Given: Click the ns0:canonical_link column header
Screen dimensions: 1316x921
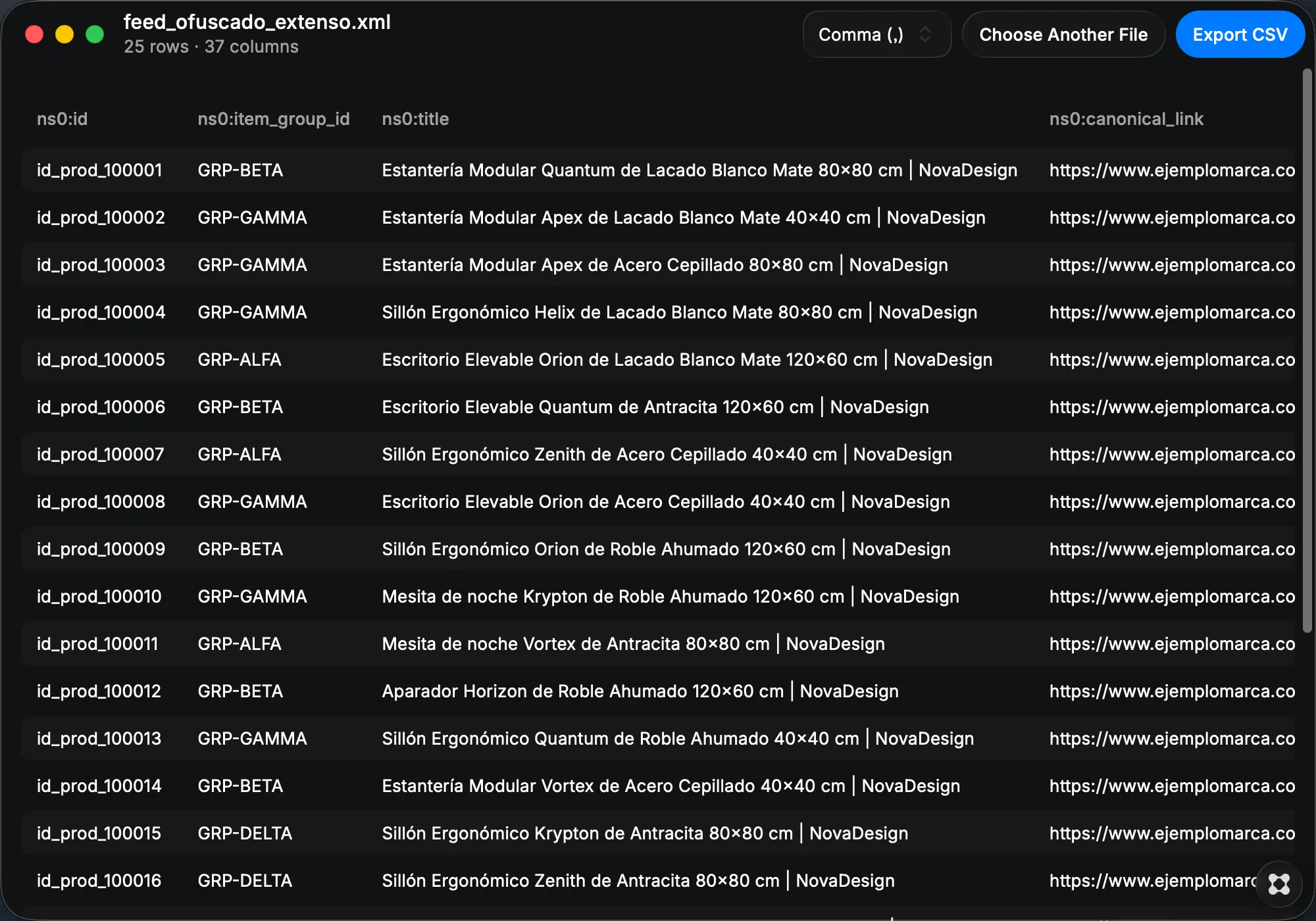Looking at the screenshot, I should click(1126, 119).
